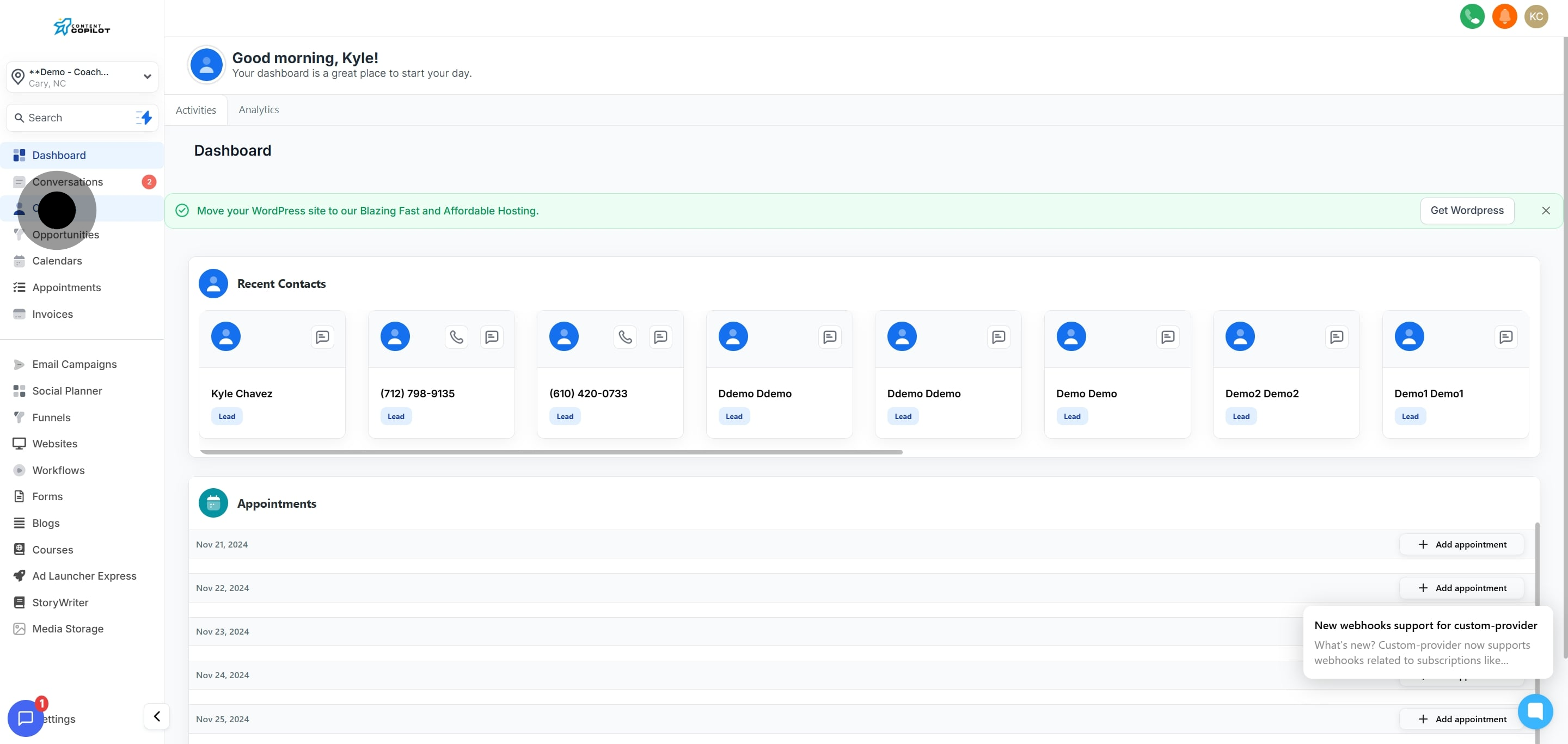Click the Get Wordpress button
This screenshot has width=1568, height=744.
click(1466, 211)
